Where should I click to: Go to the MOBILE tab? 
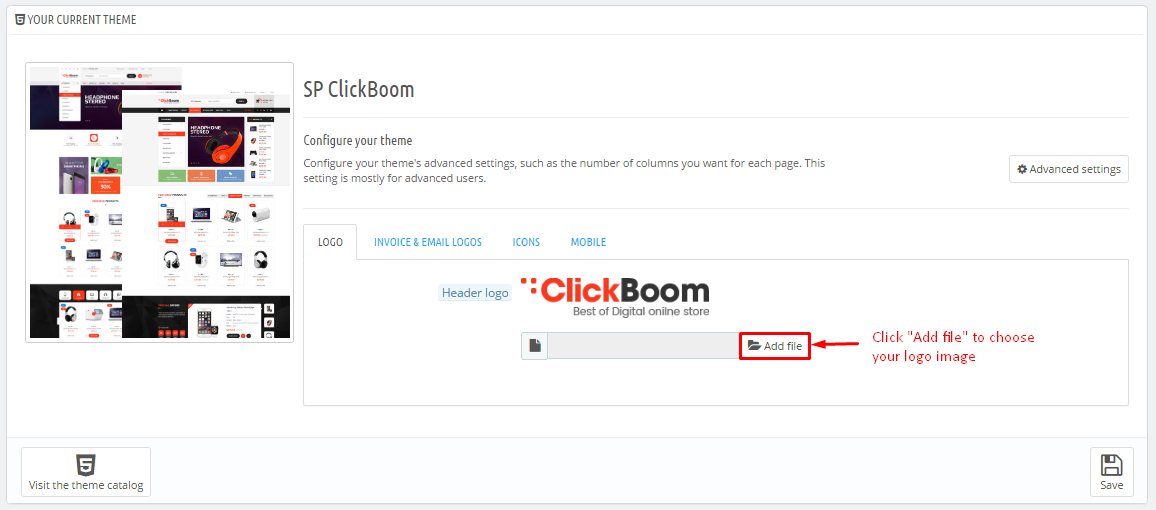[x=588, y=242]
